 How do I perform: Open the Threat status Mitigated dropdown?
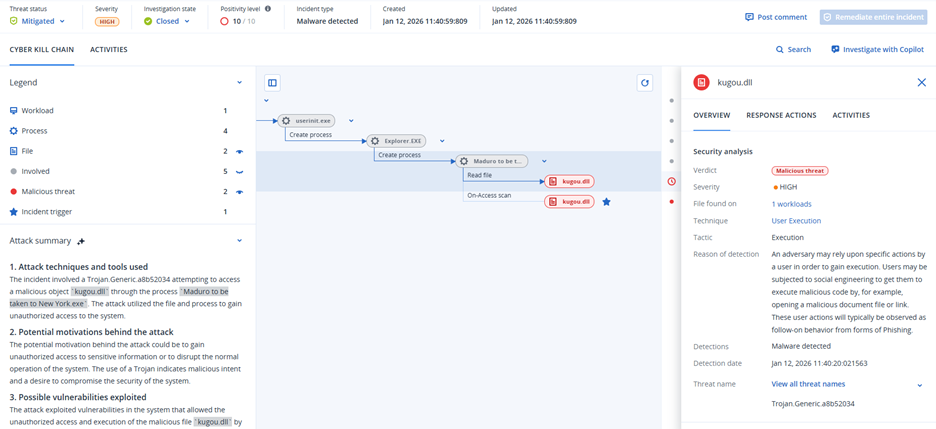coord(38,21)
